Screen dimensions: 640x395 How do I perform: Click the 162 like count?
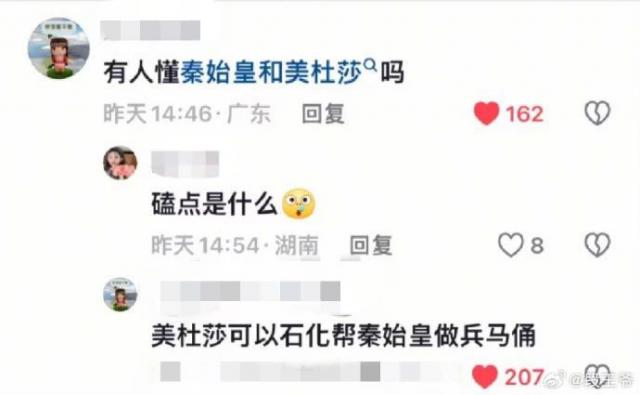524,114
